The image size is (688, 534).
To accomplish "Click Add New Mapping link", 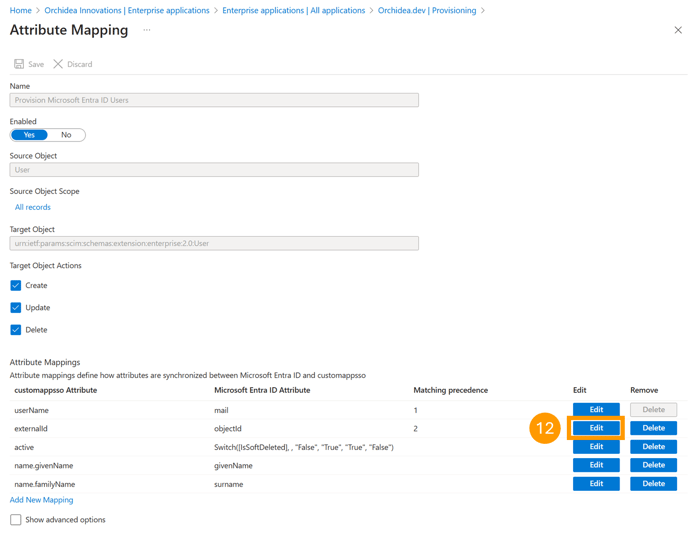I will tap(42, 500).
